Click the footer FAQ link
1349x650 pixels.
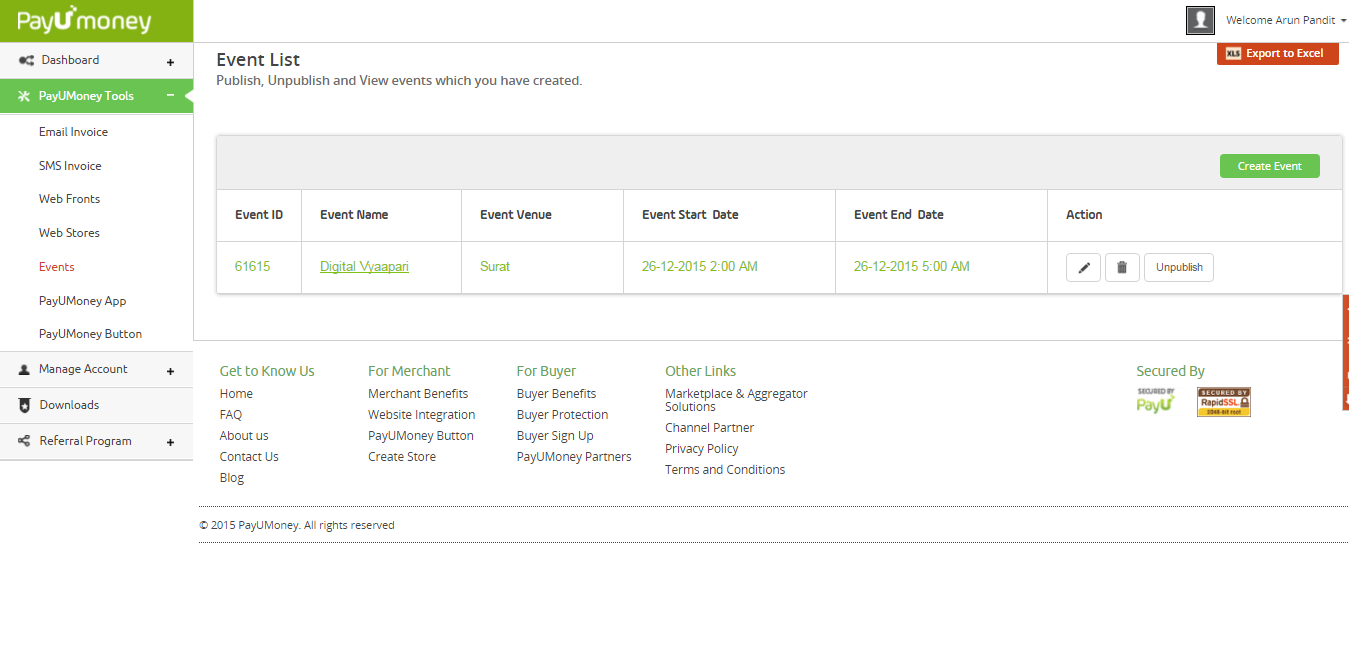231,415
